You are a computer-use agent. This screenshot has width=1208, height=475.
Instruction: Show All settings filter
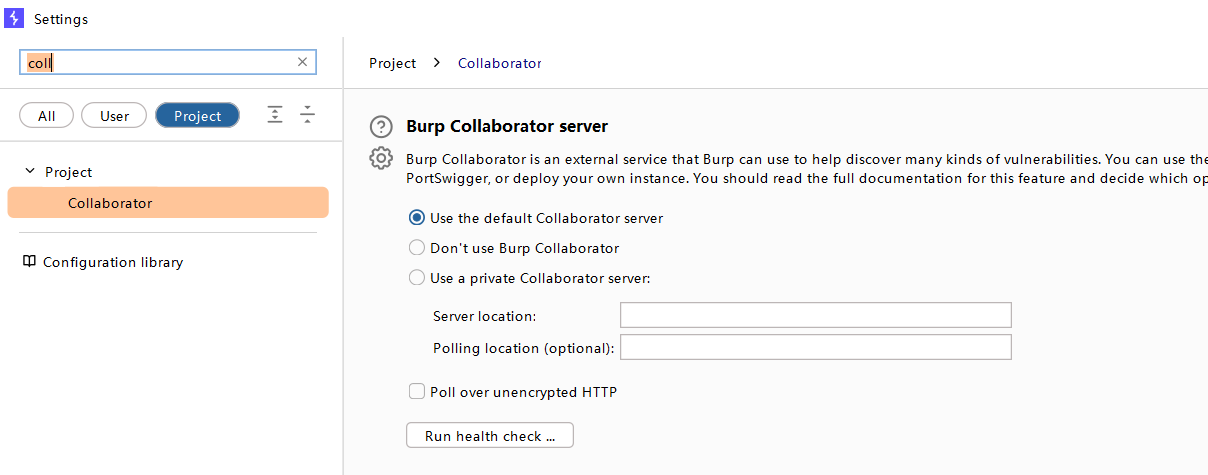point(47,116)
